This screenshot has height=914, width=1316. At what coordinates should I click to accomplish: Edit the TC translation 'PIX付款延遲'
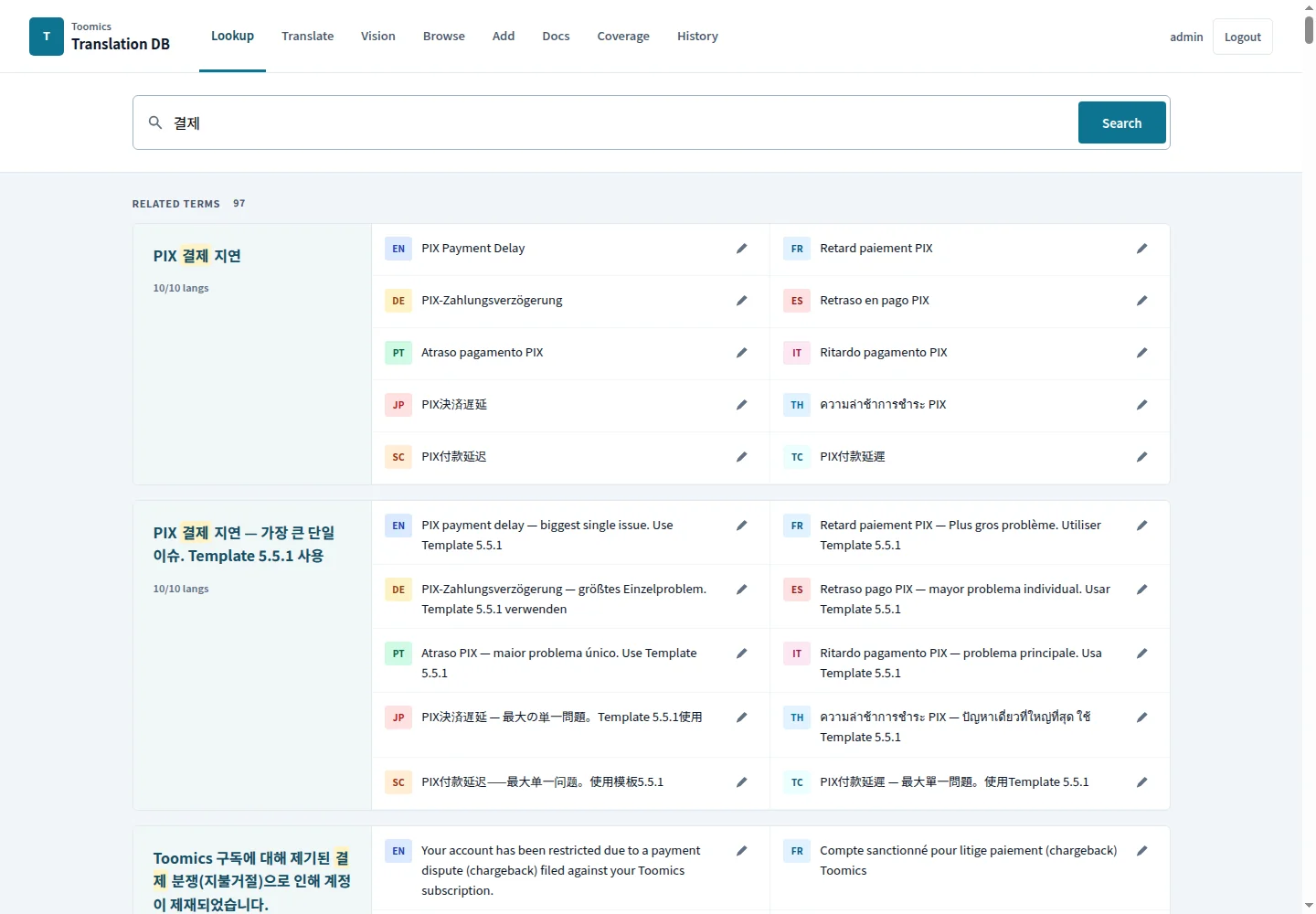(x=1141, y=457)
